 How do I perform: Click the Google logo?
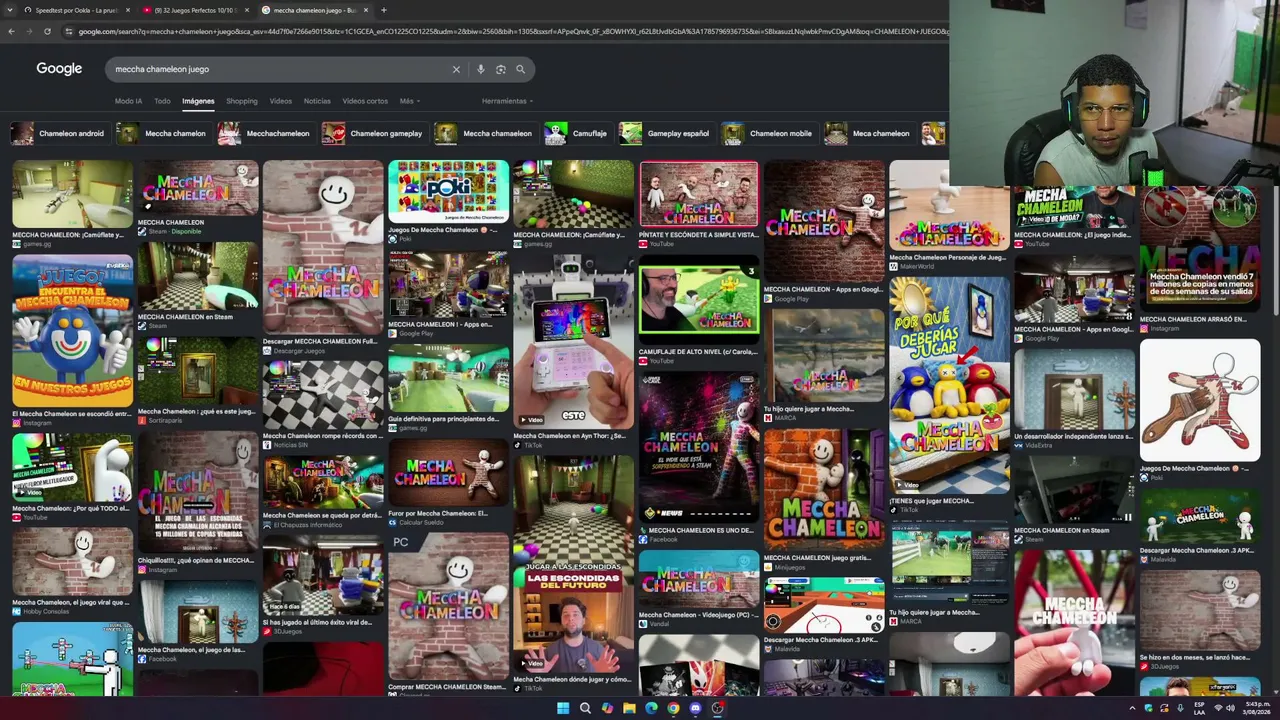(x=59, y=69)
